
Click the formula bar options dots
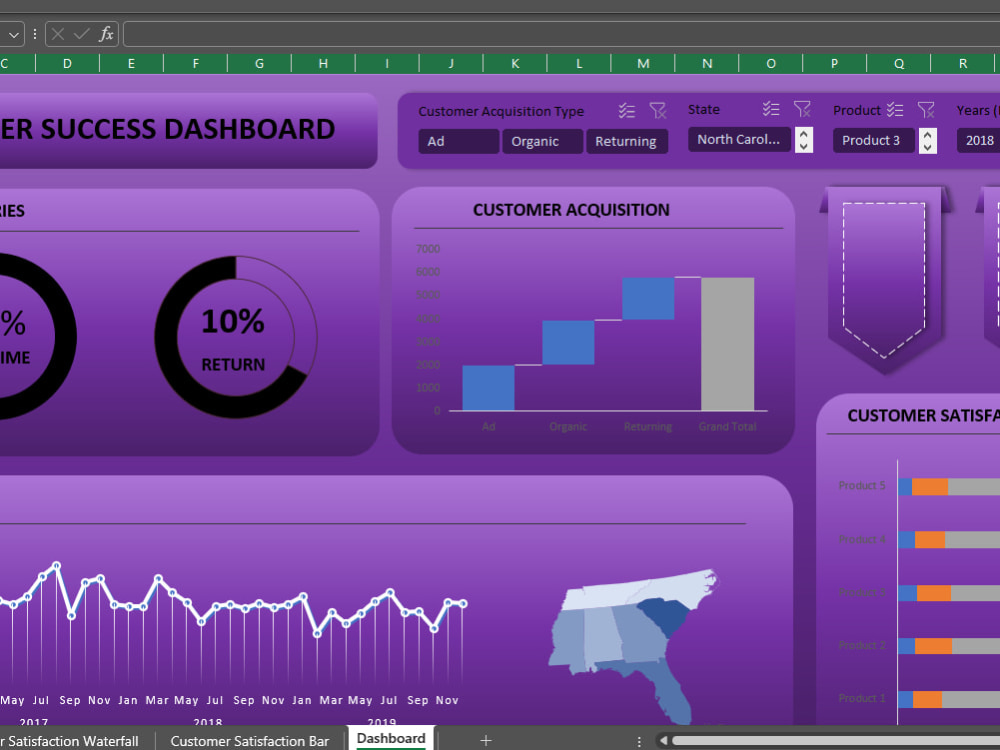pyautogui.click(x=34, y=34)
